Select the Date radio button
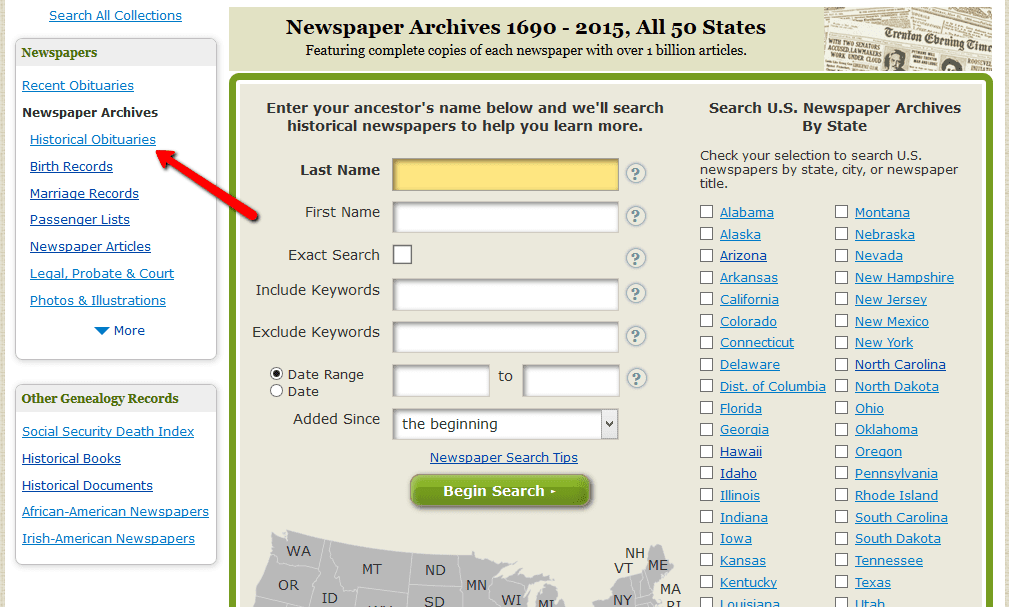This screenshot has height=607, width=1009. coord(277,391)
